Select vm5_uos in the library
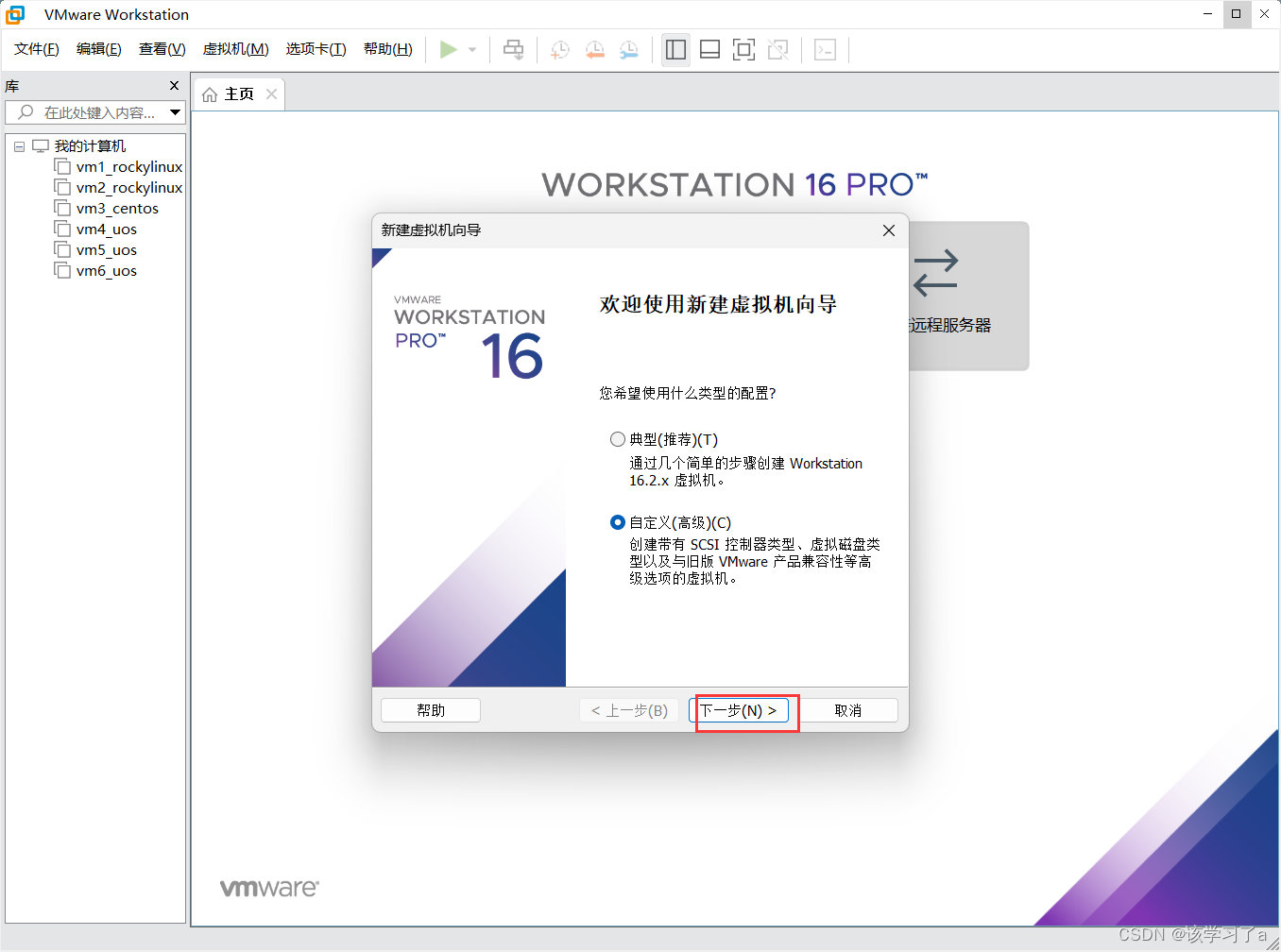1281x952 pixels. [107, 250]
